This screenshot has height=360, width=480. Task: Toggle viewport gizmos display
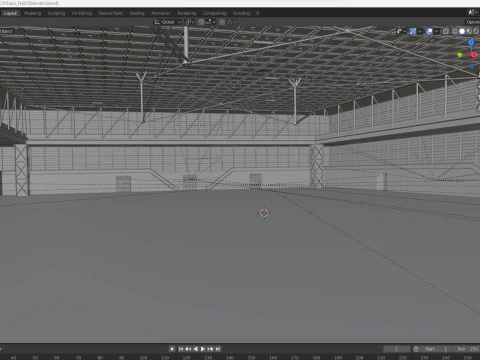[413, 31]
